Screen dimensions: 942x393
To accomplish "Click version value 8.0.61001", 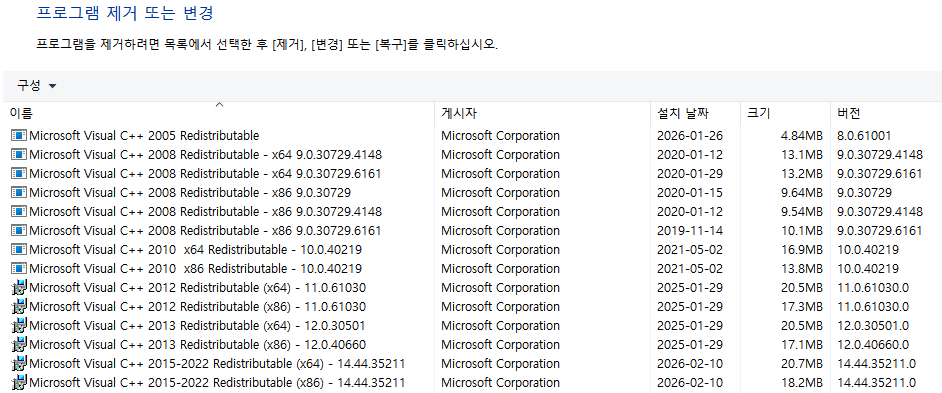I will (x=864, y=136).
